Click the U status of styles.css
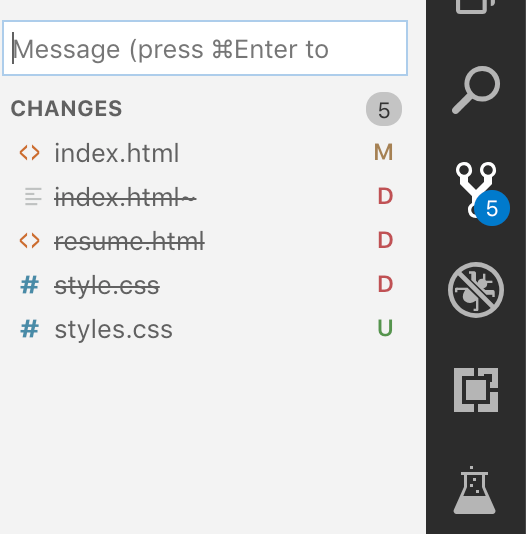526x534 pixels. tap(385, 328)
